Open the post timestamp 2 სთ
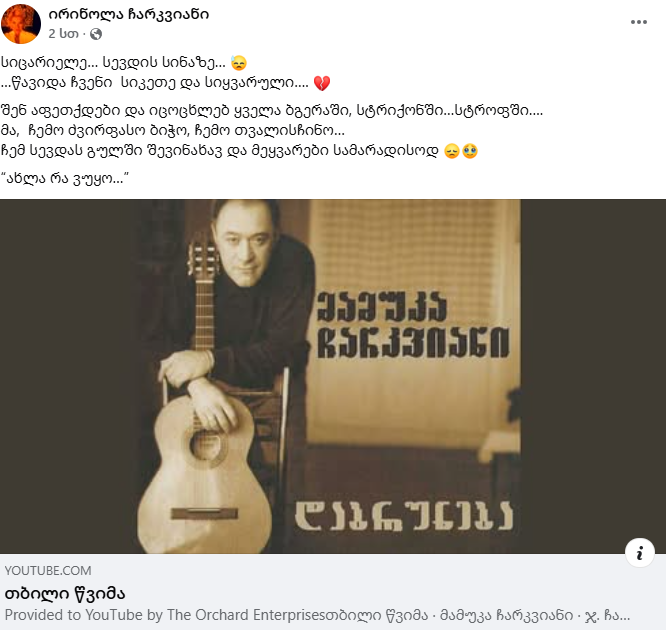This screenshot has height=630, width=666. pos(63,34)
